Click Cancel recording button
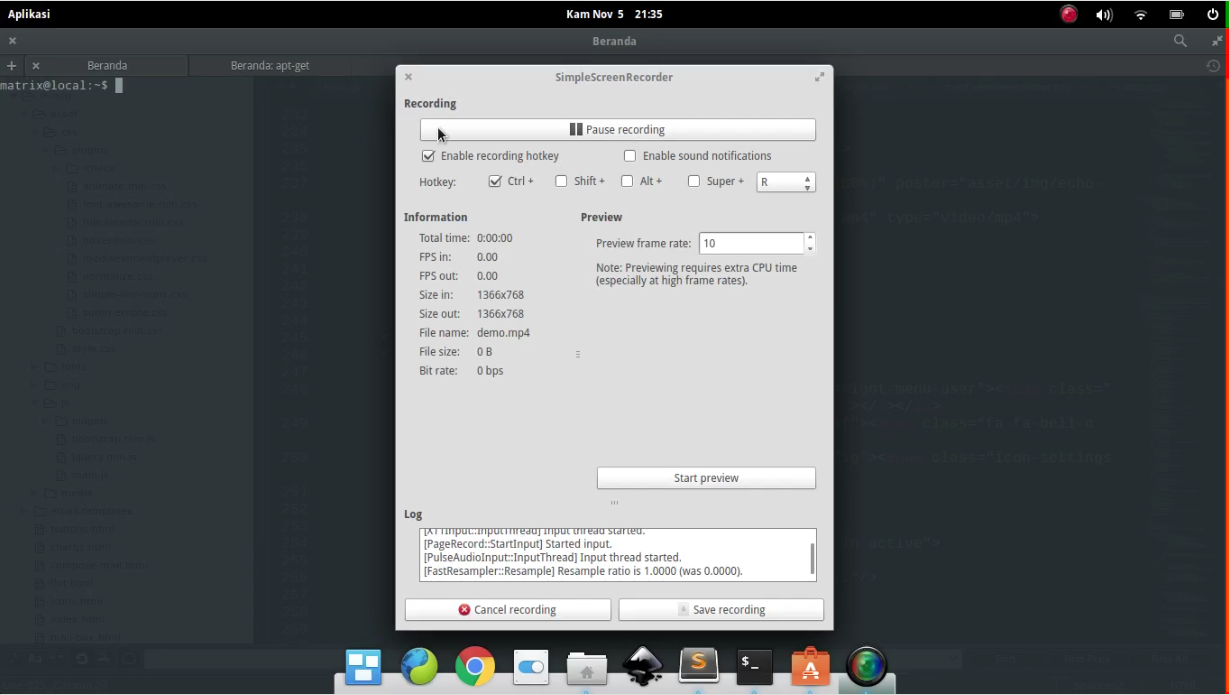1229x695 pixels. click(x=507, y=610)
